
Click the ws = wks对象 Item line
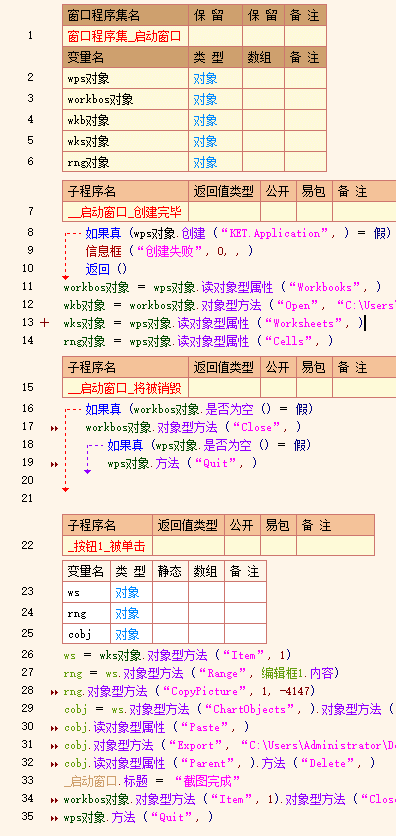click(x=177, y=655)
